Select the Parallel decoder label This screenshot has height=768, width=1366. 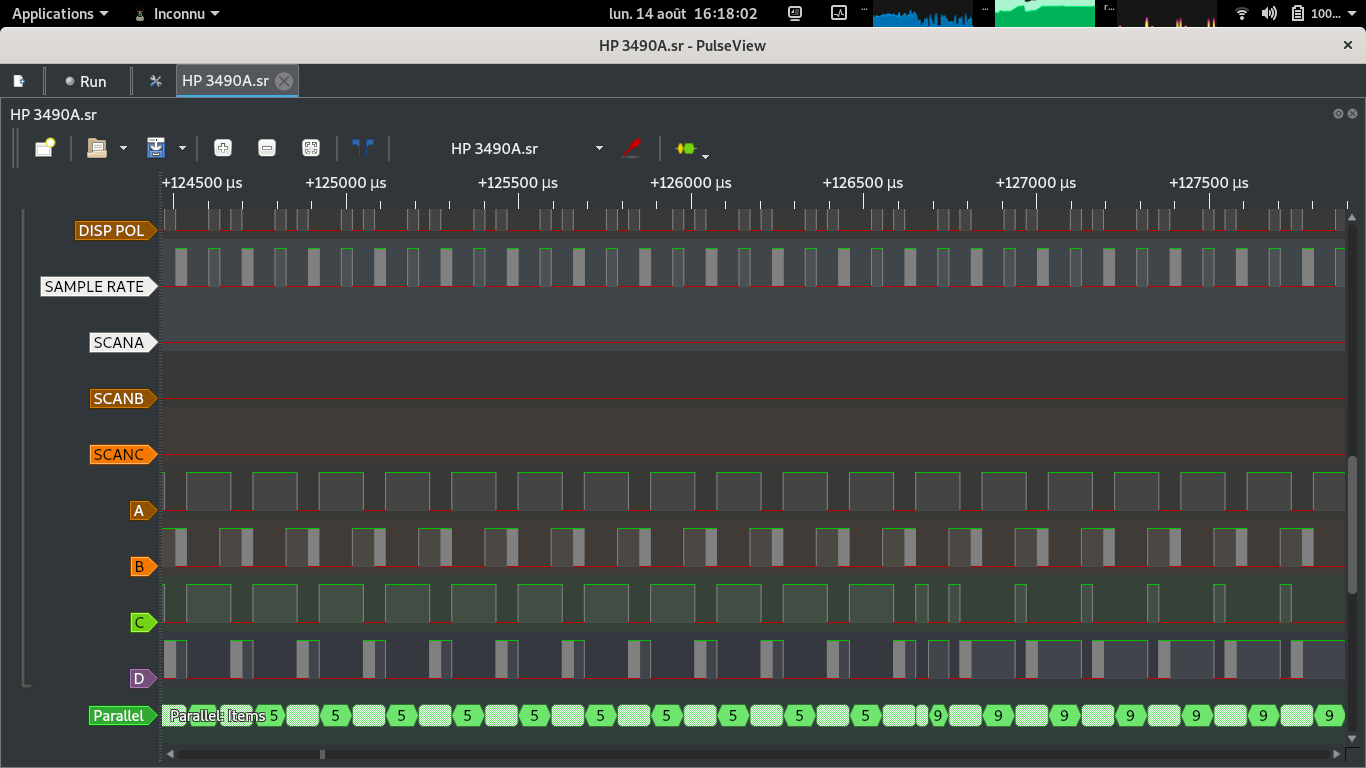click(x=123, y=716)
